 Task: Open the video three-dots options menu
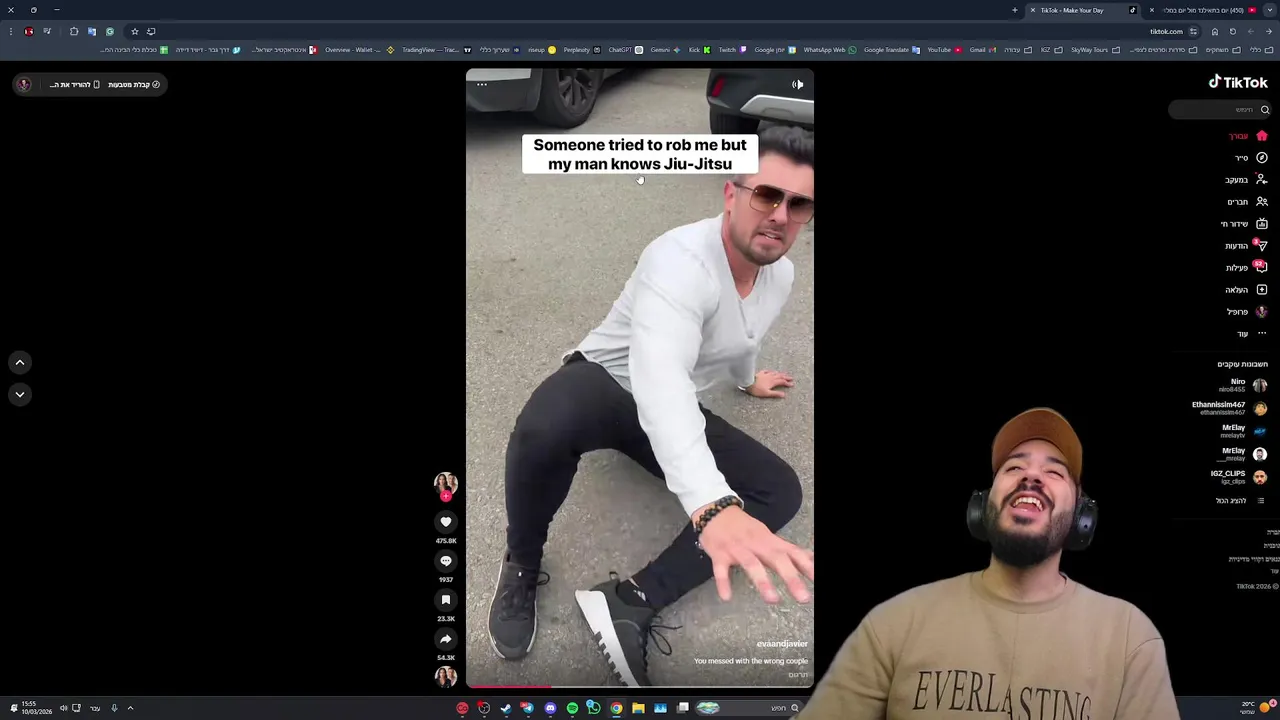[x=482, y=85]
